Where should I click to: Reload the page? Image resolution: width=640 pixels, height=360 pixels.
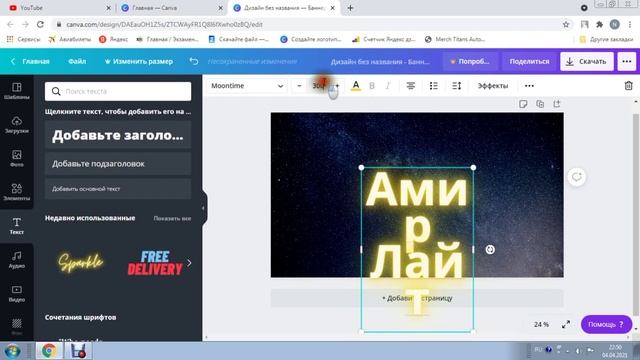(x=40, y=24)
